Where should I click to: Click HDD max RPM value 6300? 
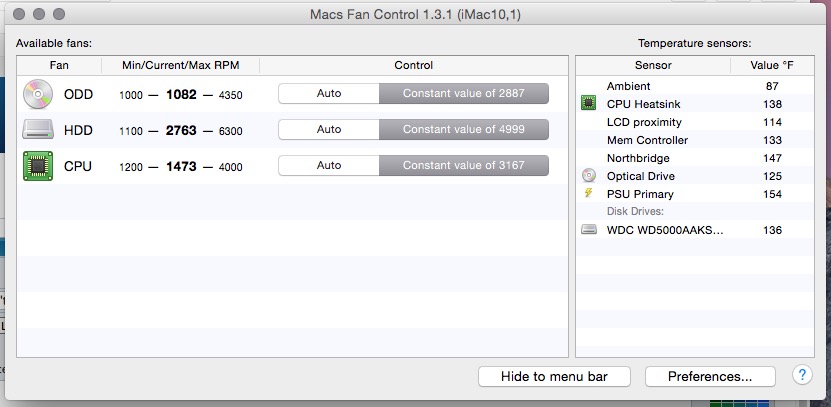point(231,131)
